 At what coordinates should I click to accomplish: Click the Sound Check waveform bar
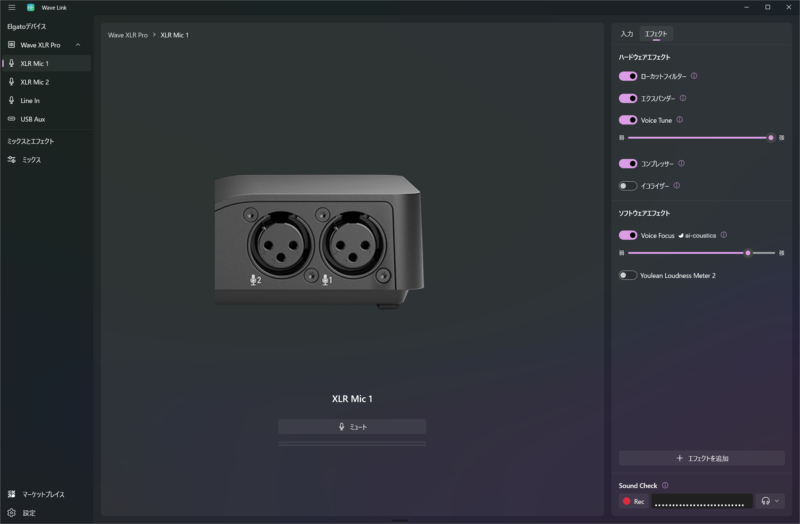click(702, 502)
